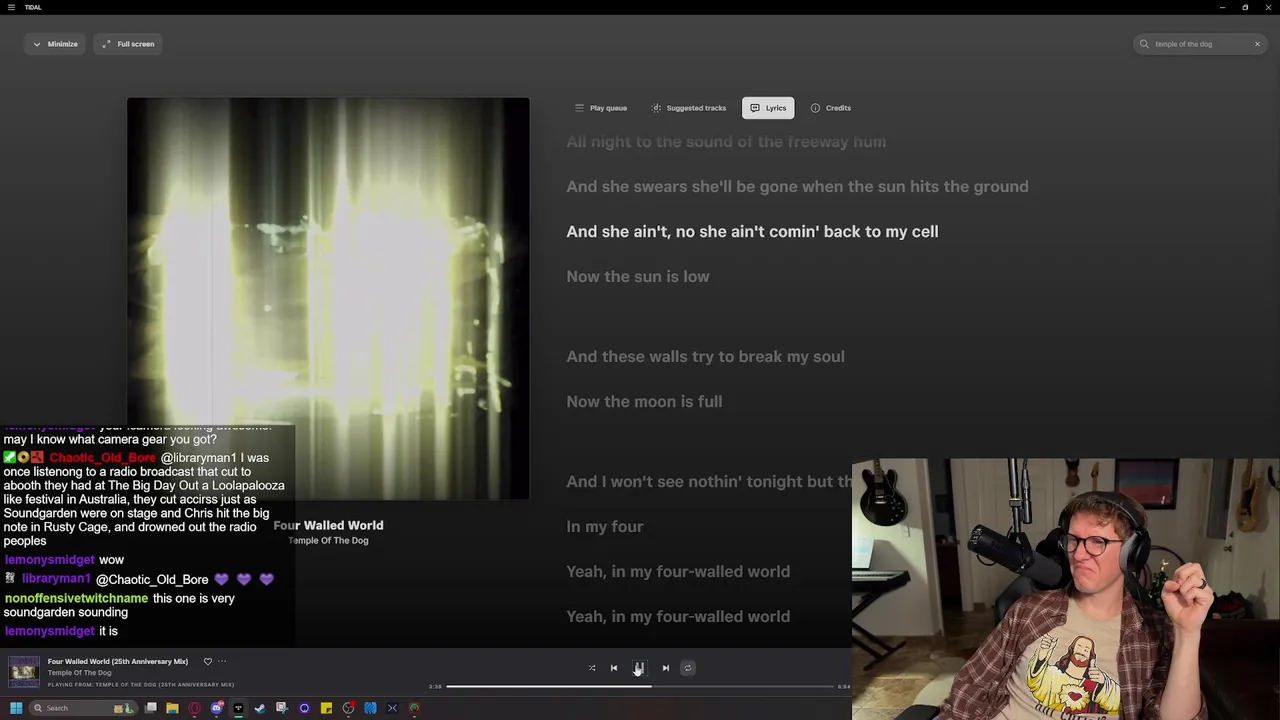Click the Play queue list icon
Viewport: 1280px width, 720px height.
click(x=579, y=108)
